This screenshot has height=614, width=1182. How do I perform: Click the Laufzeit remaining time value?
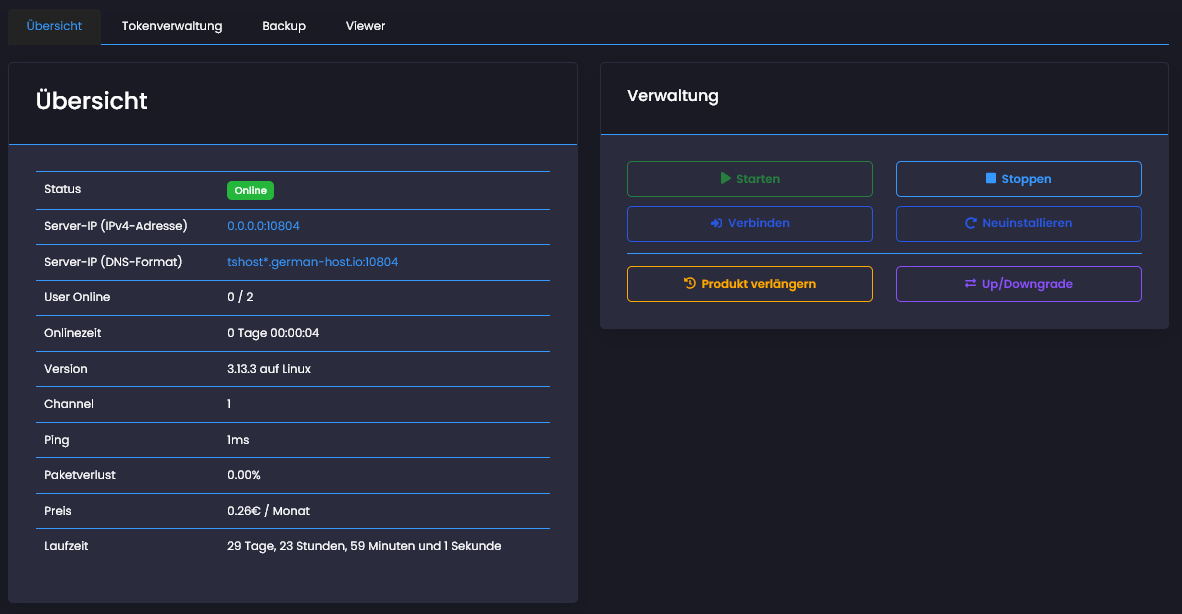[364, 546]
